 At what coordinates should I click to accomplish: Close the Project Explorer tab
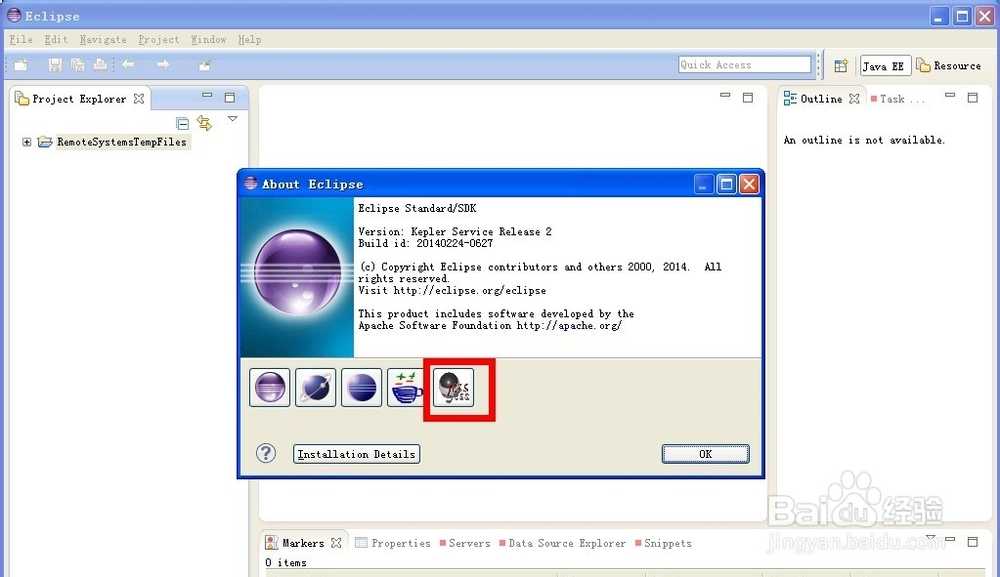(138, 99)
